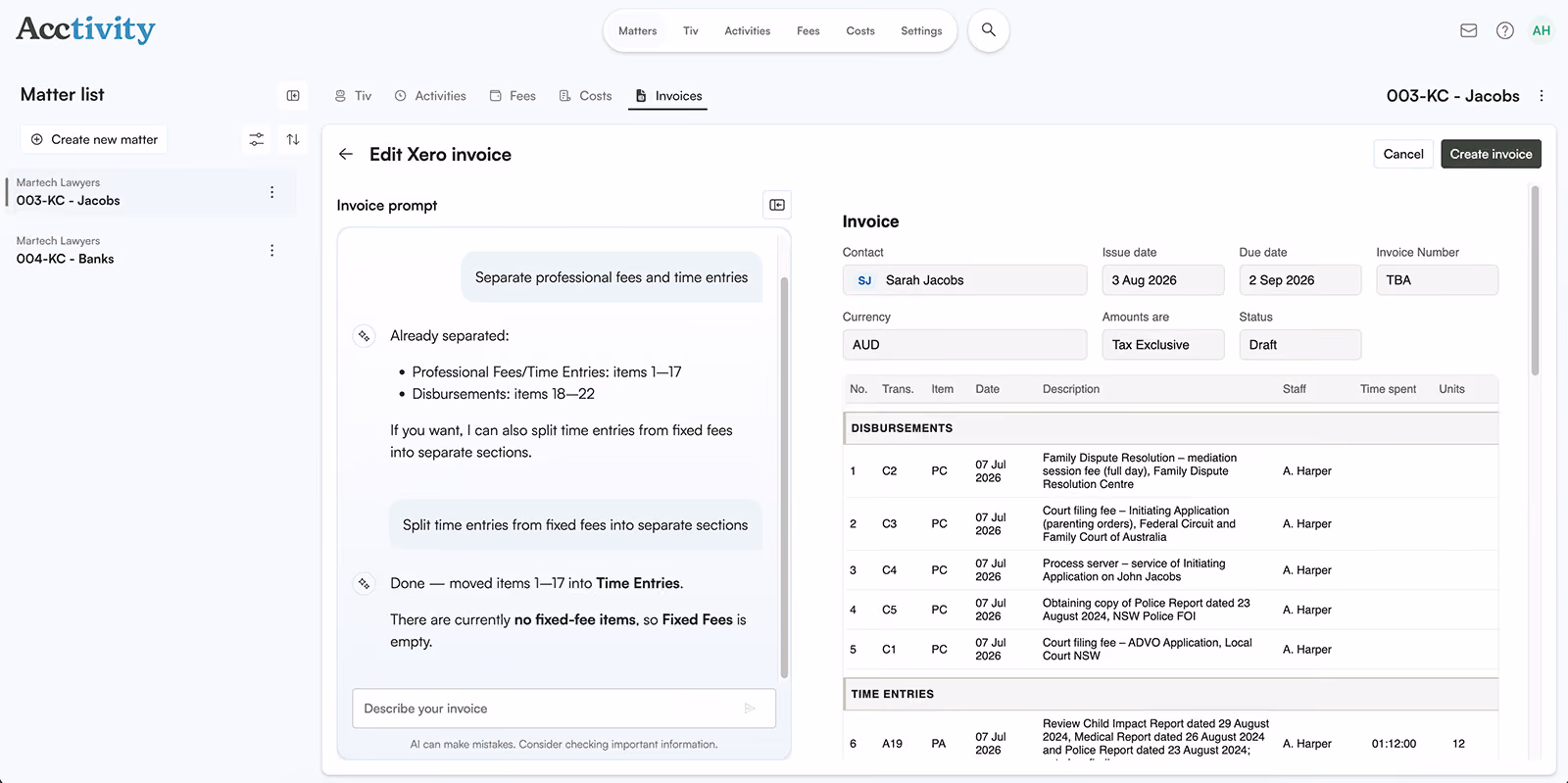Open the Issue date field 3 Aug 2026
Viewport: 1568px width, 783px height.
click(x=1162, y=280)
